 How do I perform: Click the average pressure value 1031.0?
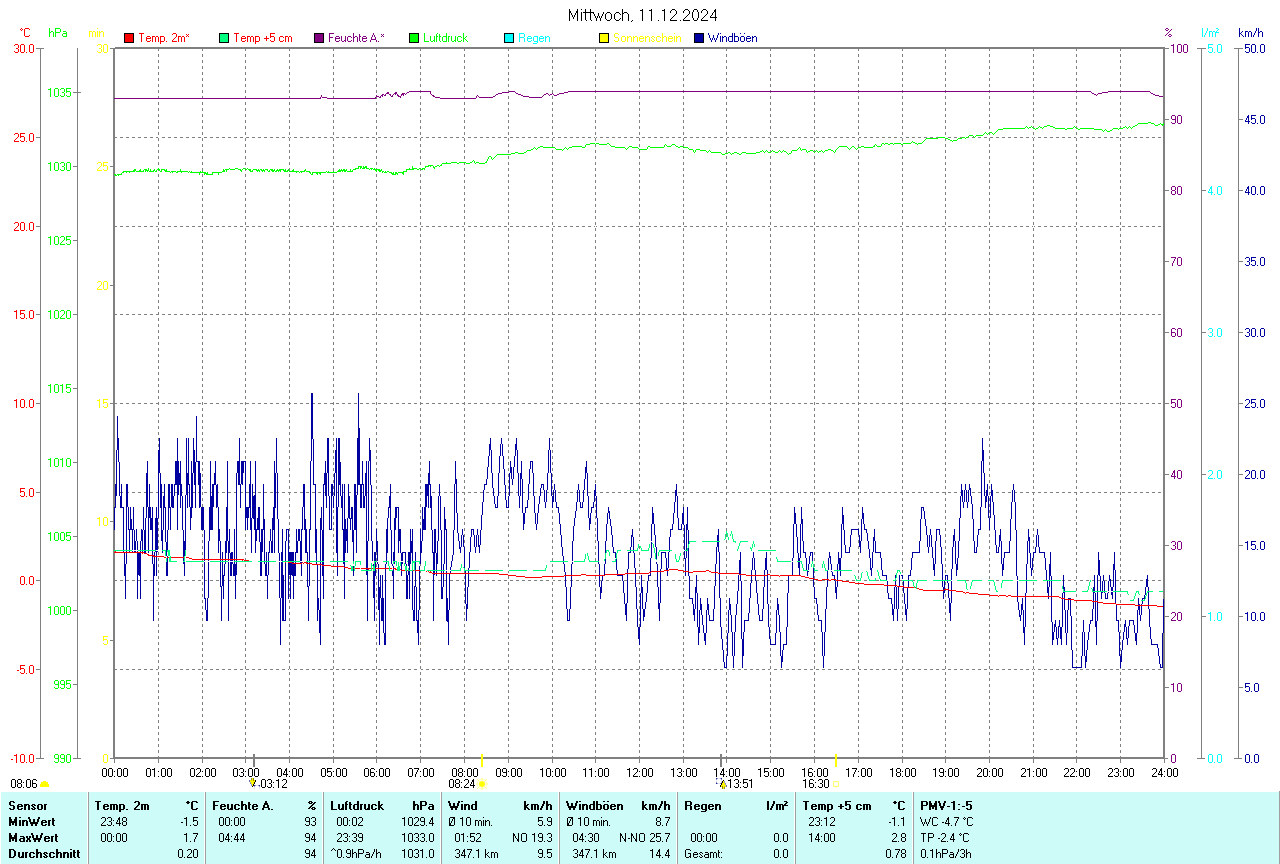tap(418, 854)
